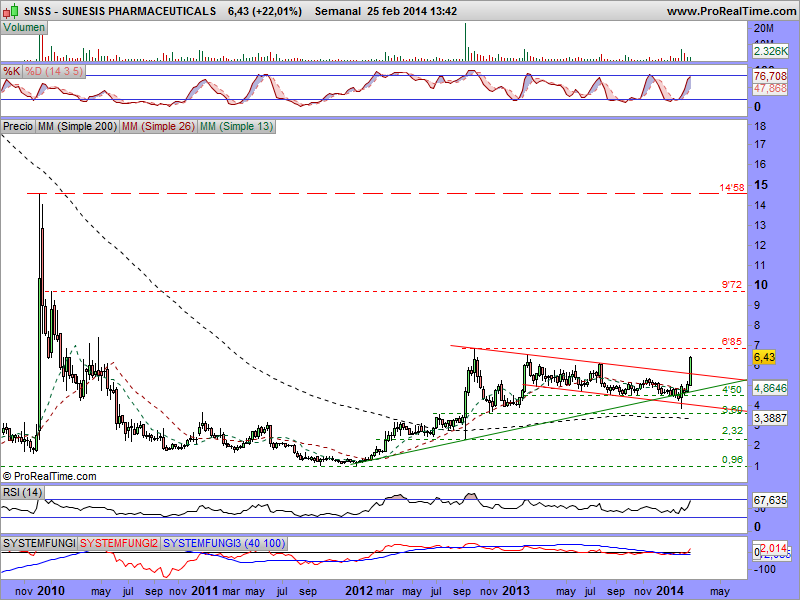This screenshot has height=600, width=800.
Task: Click the yellow 6,43 current price tag
Action: pyautogui.click(x=764, y=357)
